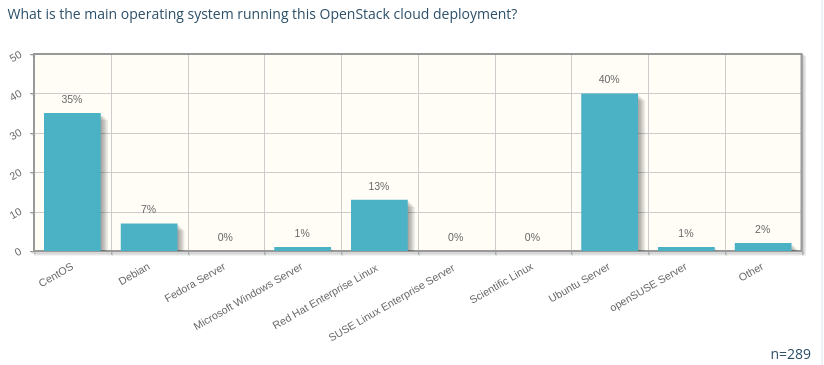This screenshot has height=365, width=824.
Task: Click the Other axis label
Action: point(750,273)
